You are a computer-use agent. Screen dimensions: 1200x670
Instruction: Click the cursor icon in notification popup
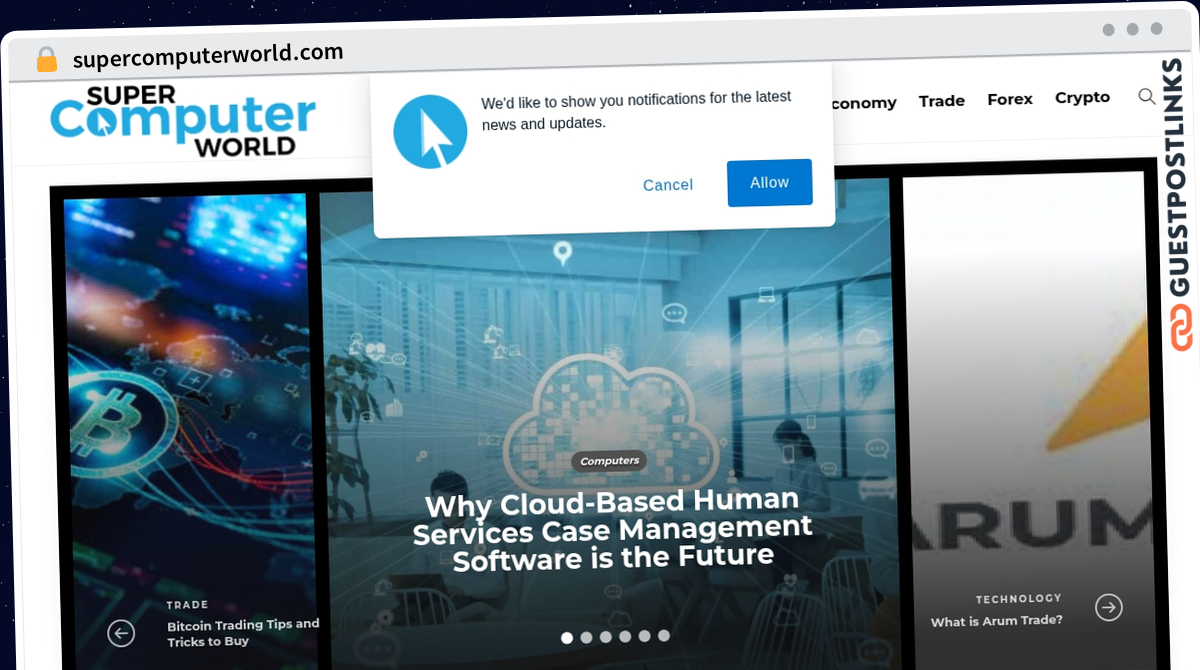click(430, 131)
